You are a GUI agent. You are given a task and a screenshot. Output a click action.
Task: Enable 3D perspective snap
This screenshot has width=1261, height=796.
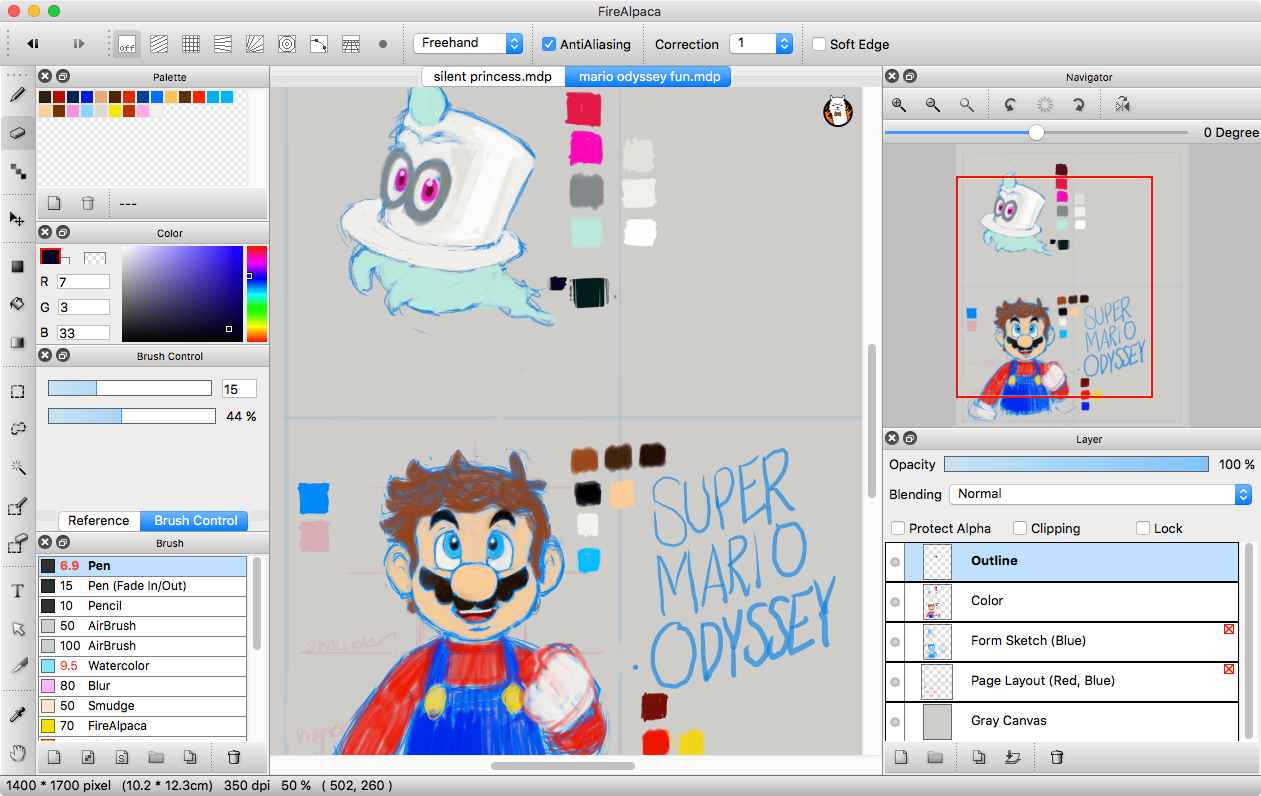click(351, 44)
